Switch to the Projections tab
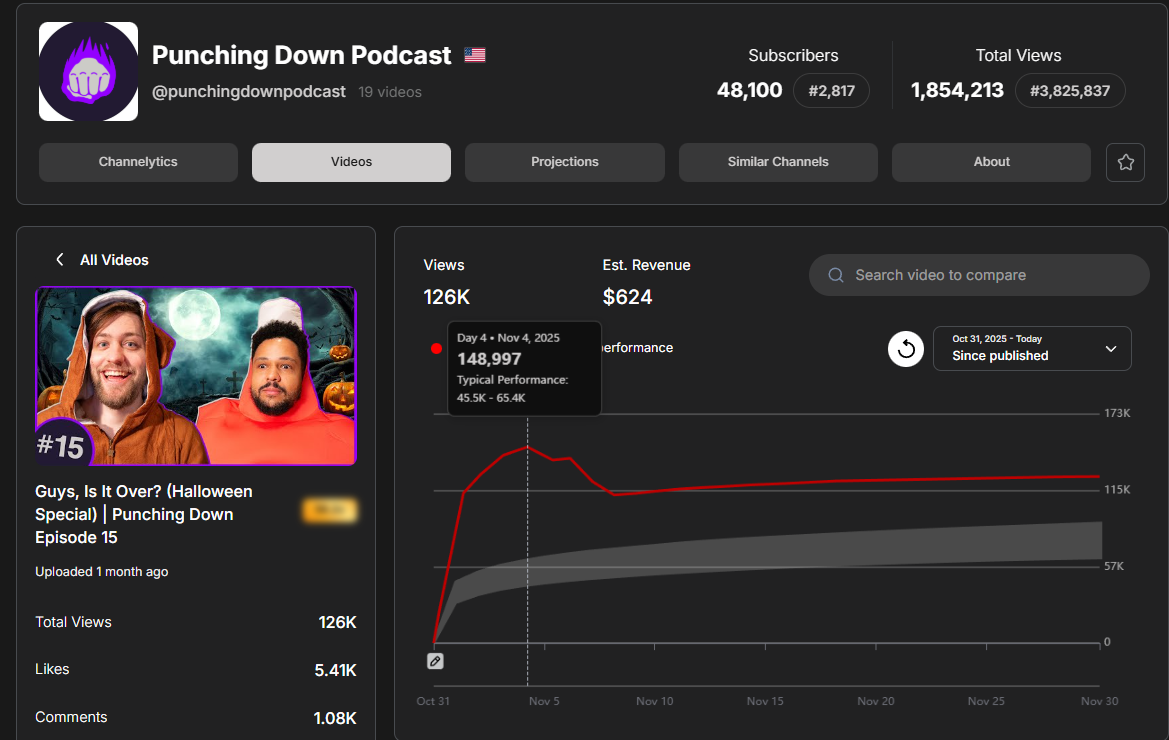Image resolution: width=1169 pixels, height=740 pixels. (x=564, y=162)
